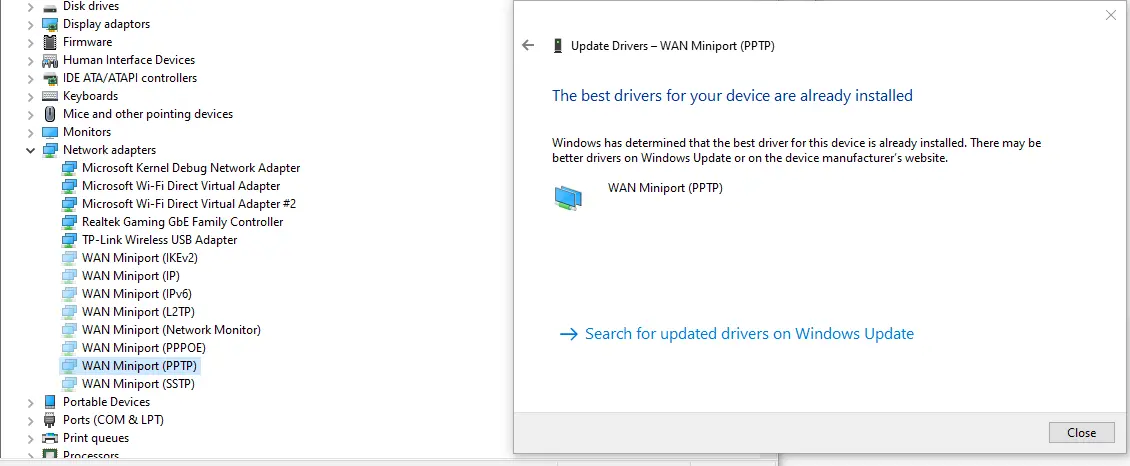Expand the Portable Devices node
The height and width of the screenshot is (466, 1130).
pyautogui.click(x=30, y=402)
